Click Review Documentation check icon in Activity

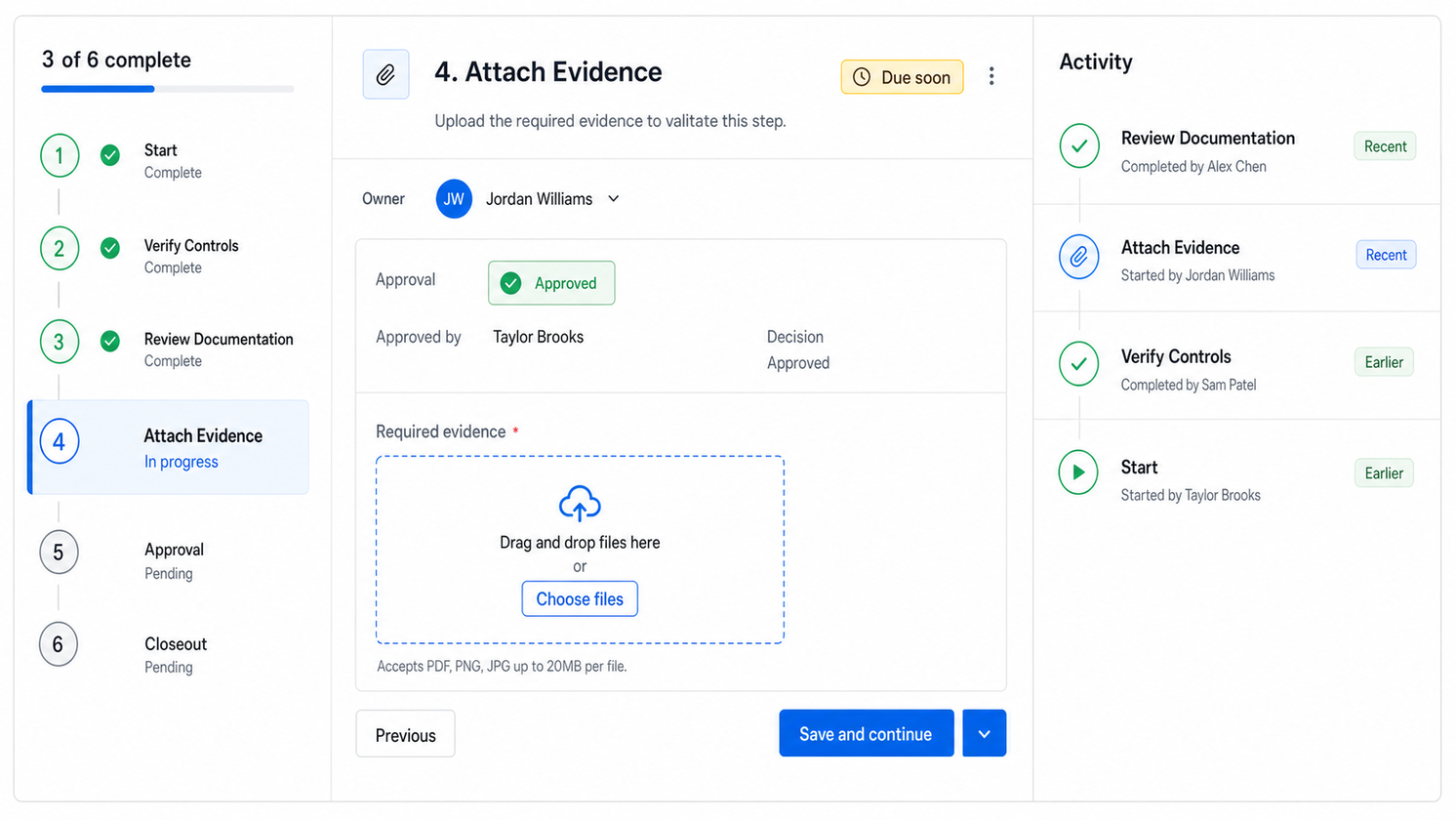click(x=1079, y=146)
